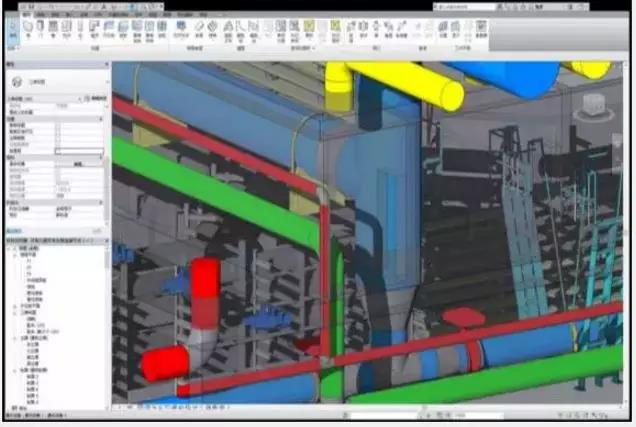
Task: Select the Vertical opening tool
Action: pos(389,30)
